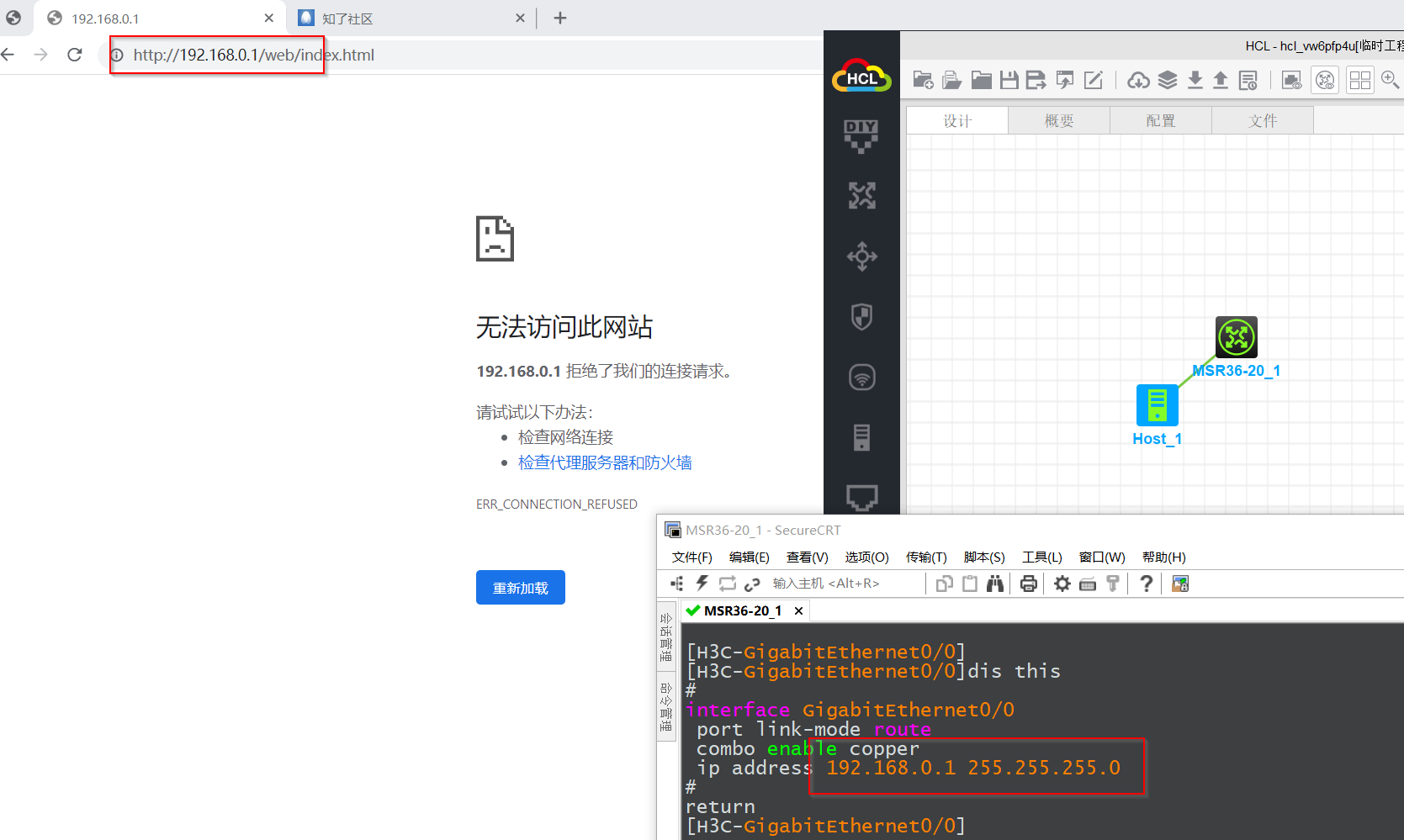Viewport: 1404px width, 840px height.
Task: Open SecureCRT 选项(O) menu
Action: [x=866, y=557]
